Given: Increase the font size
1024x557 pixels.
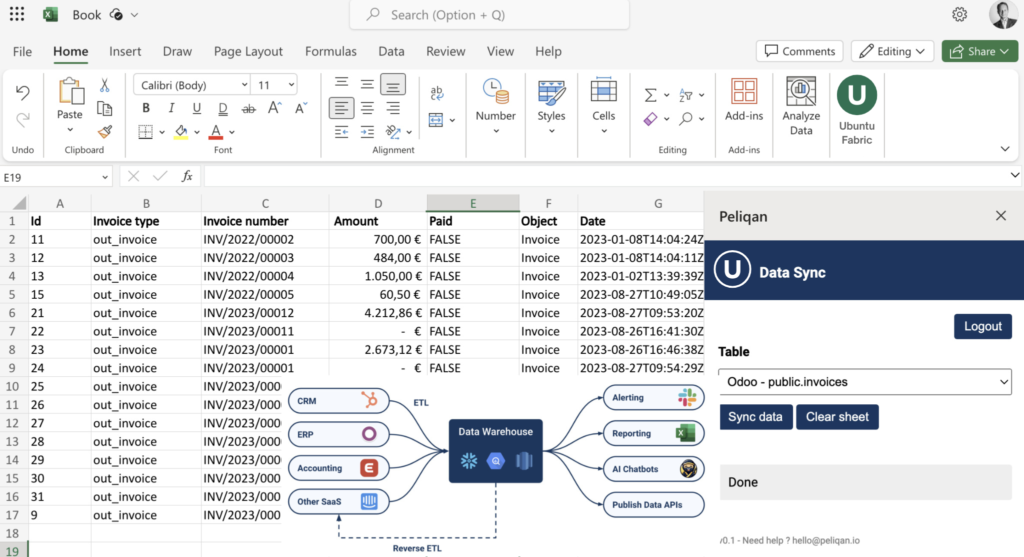Looking at the screenshot, I should pos(274,108).
